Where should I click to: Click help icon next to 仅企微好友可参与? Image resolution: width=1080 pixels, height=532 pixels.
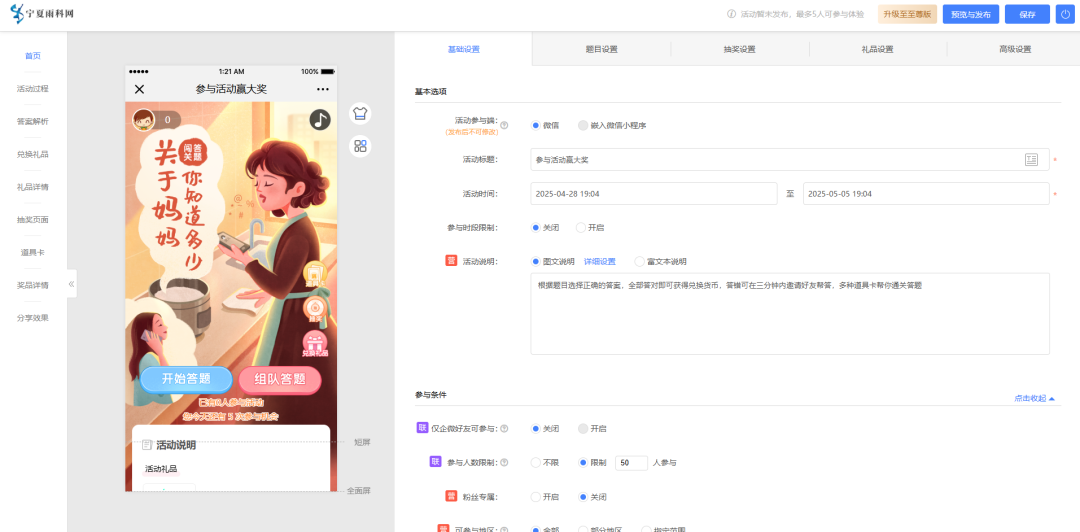pos(504,429)
